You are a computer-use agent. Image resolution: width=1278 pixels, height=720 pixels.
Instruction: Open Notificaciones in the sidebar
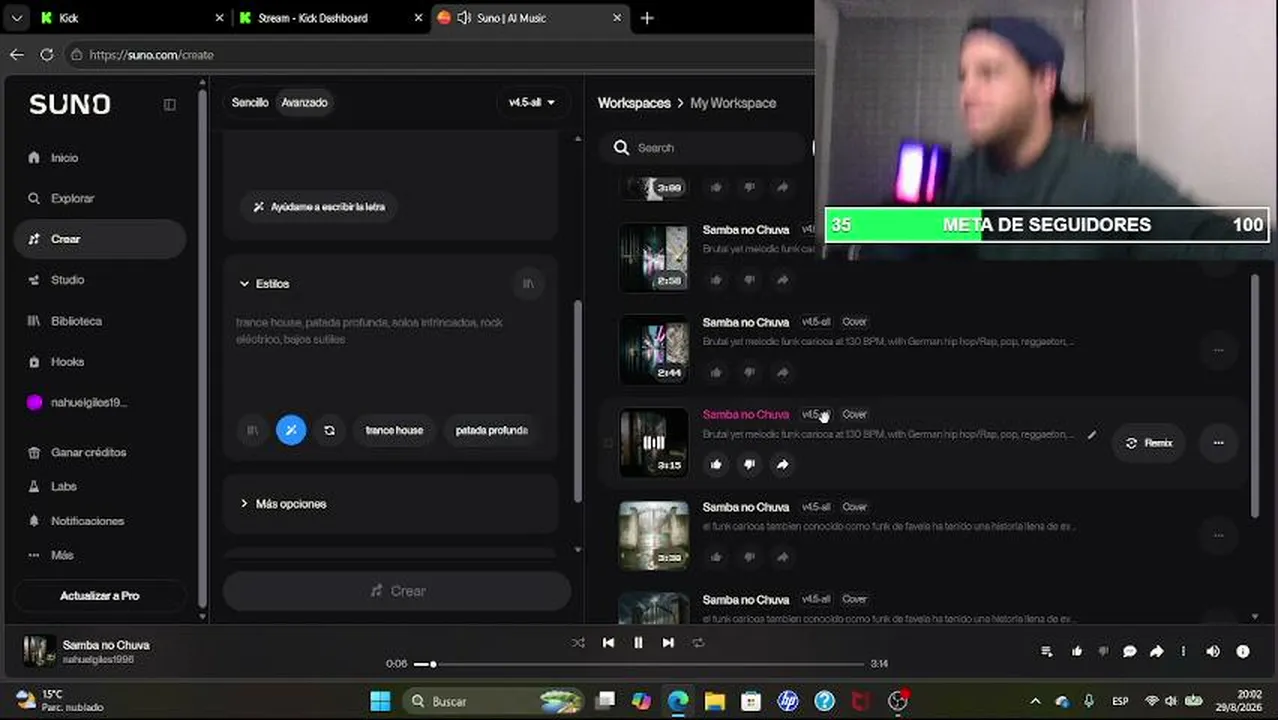coord(87,521)
